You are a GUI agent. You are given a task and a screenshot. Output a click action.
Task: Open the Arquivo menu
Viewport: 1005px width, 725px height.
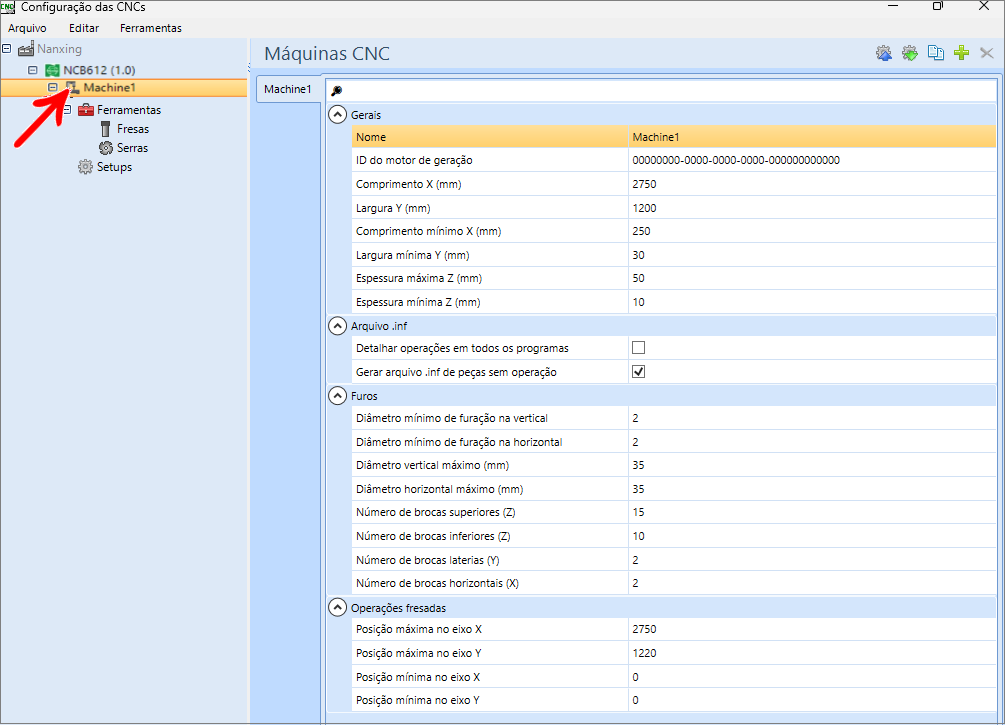(28, 28)
